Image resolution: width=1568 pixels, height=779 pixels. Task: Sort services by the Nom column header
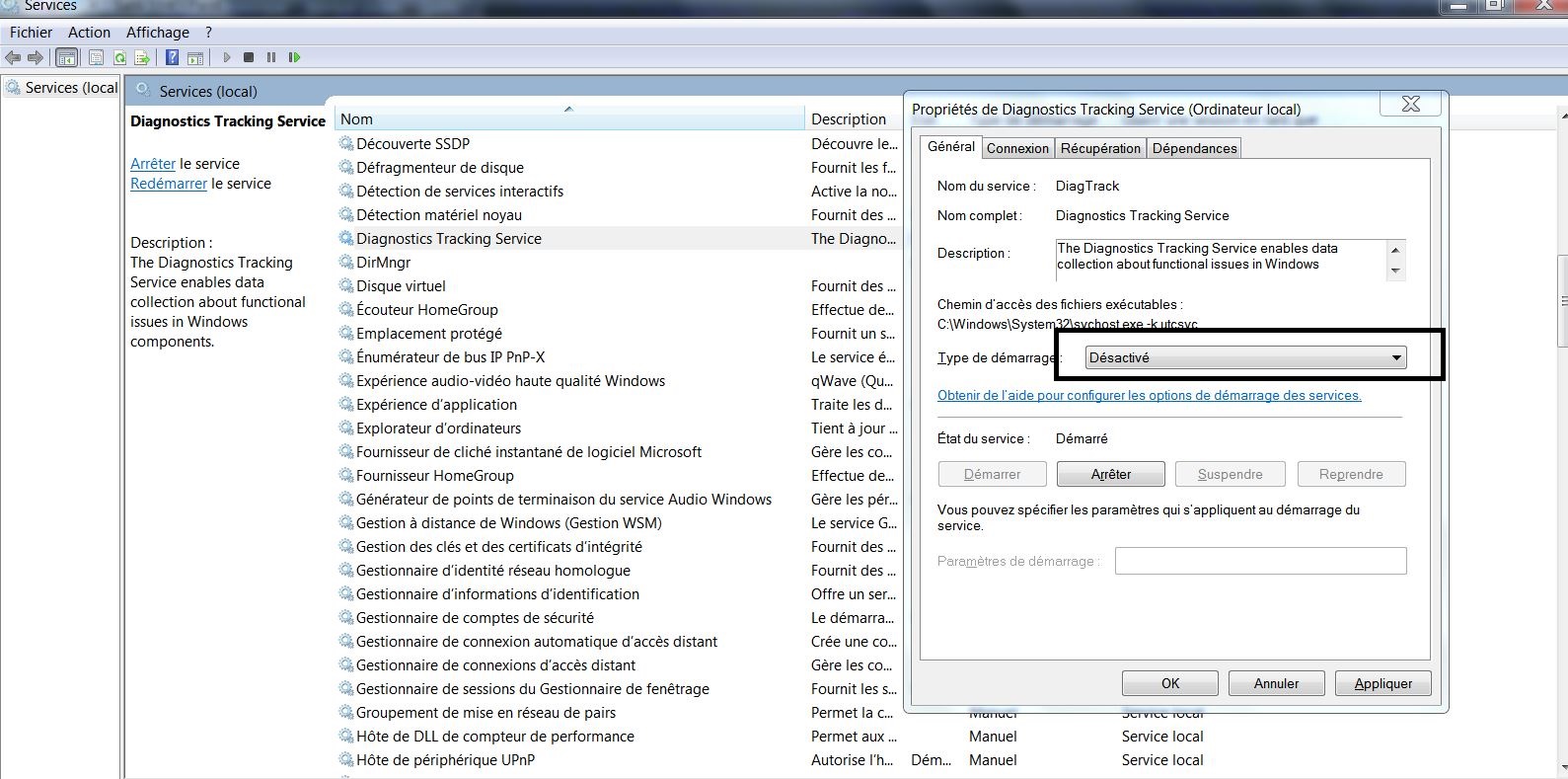[x=569, y=118]
